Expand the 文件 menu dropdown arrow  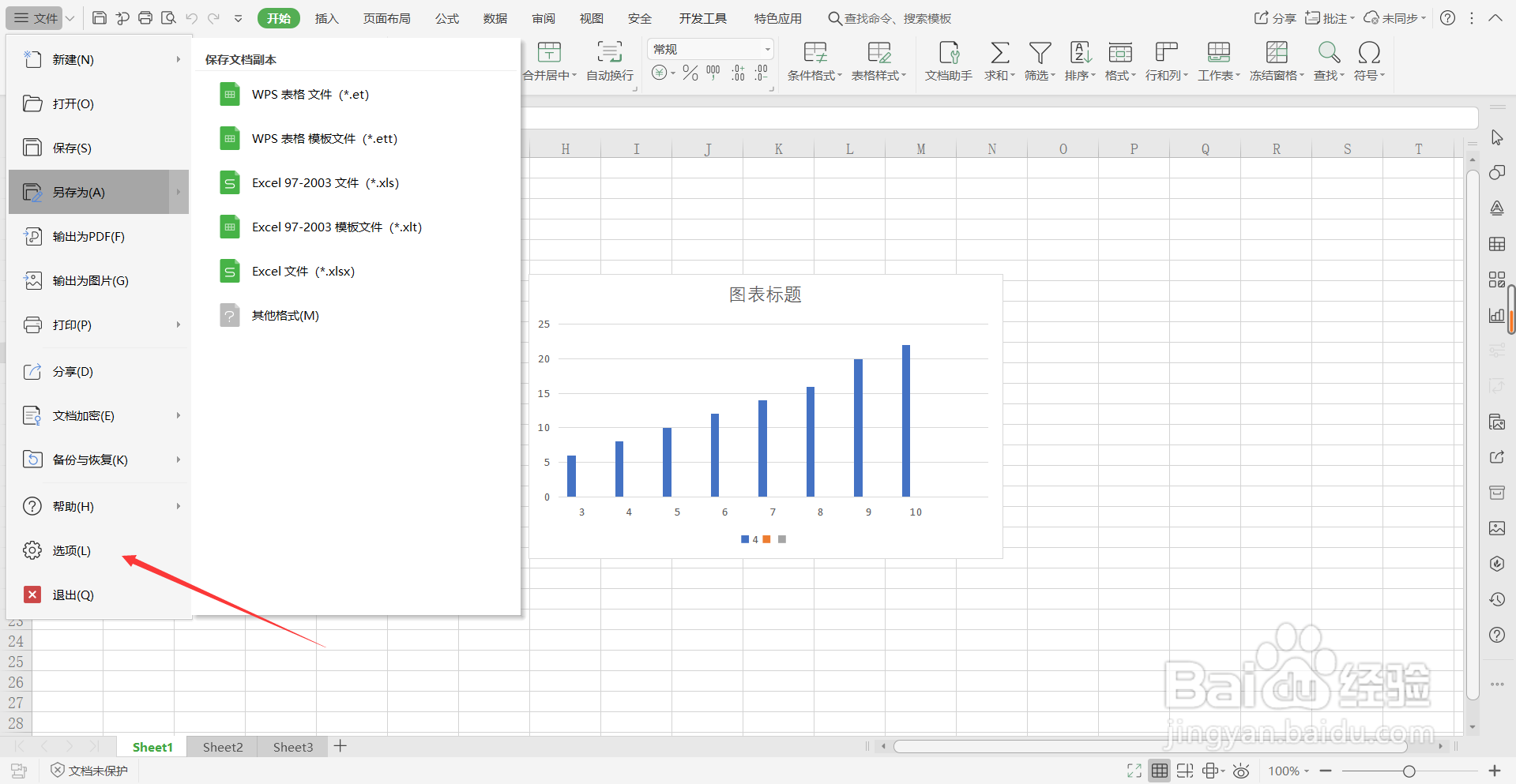70,18
